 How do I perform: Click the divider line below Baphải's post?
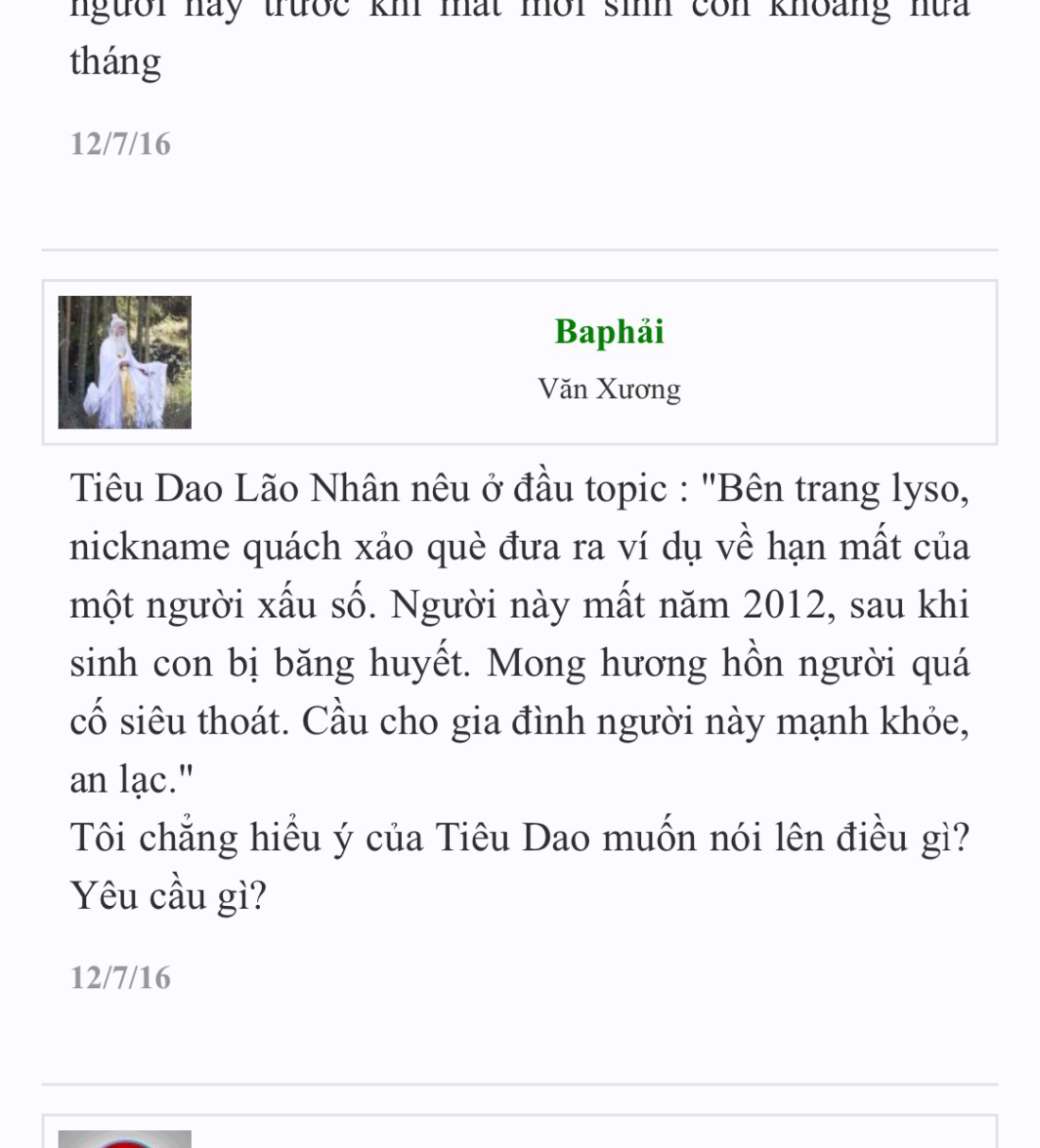(520, 1085)
